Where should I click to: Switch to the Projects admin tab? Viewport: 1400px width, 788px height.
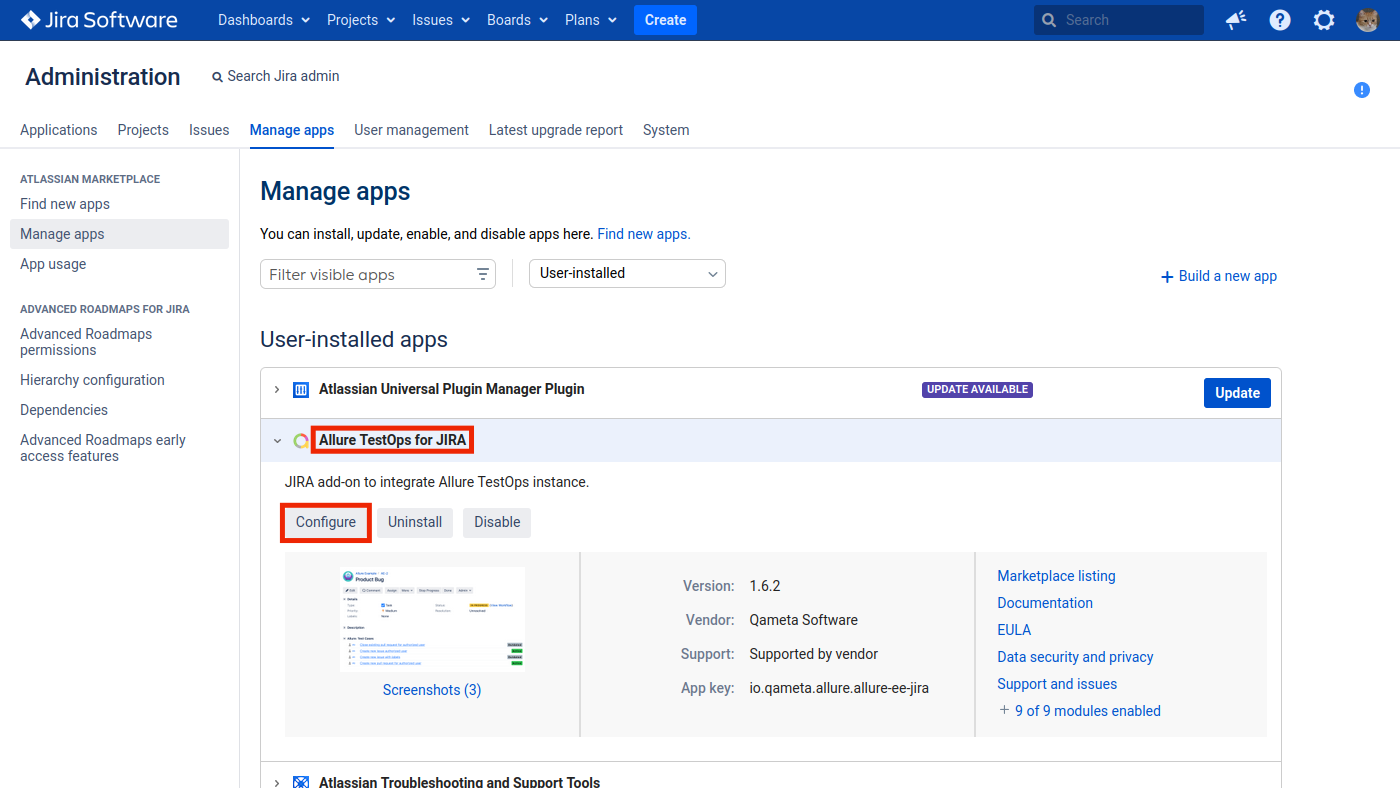[x=143, y=130]
